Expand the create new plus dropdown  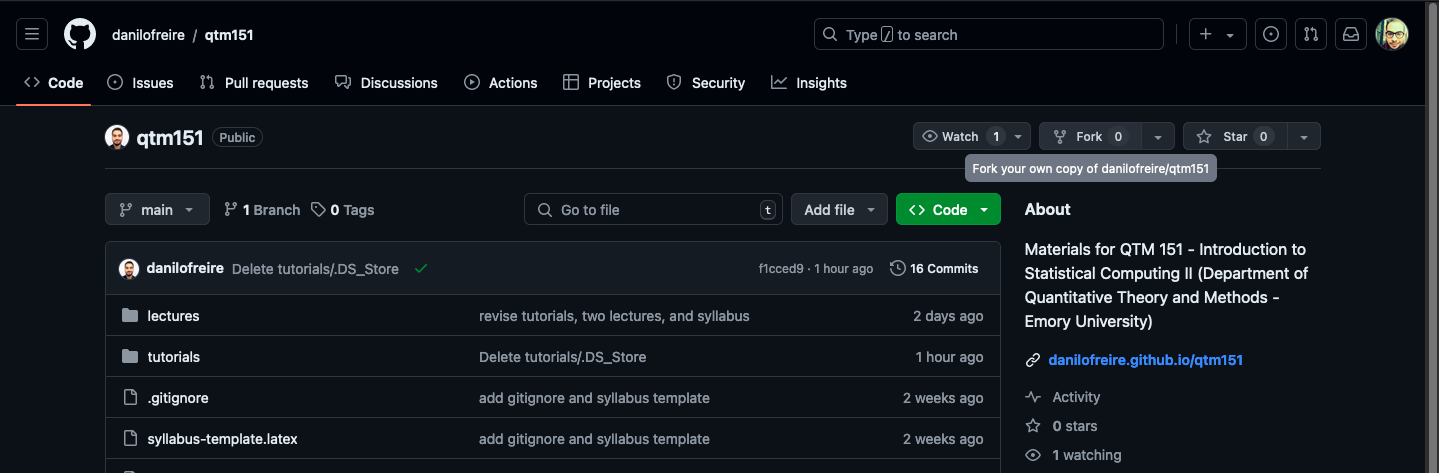pos(1216,35)
